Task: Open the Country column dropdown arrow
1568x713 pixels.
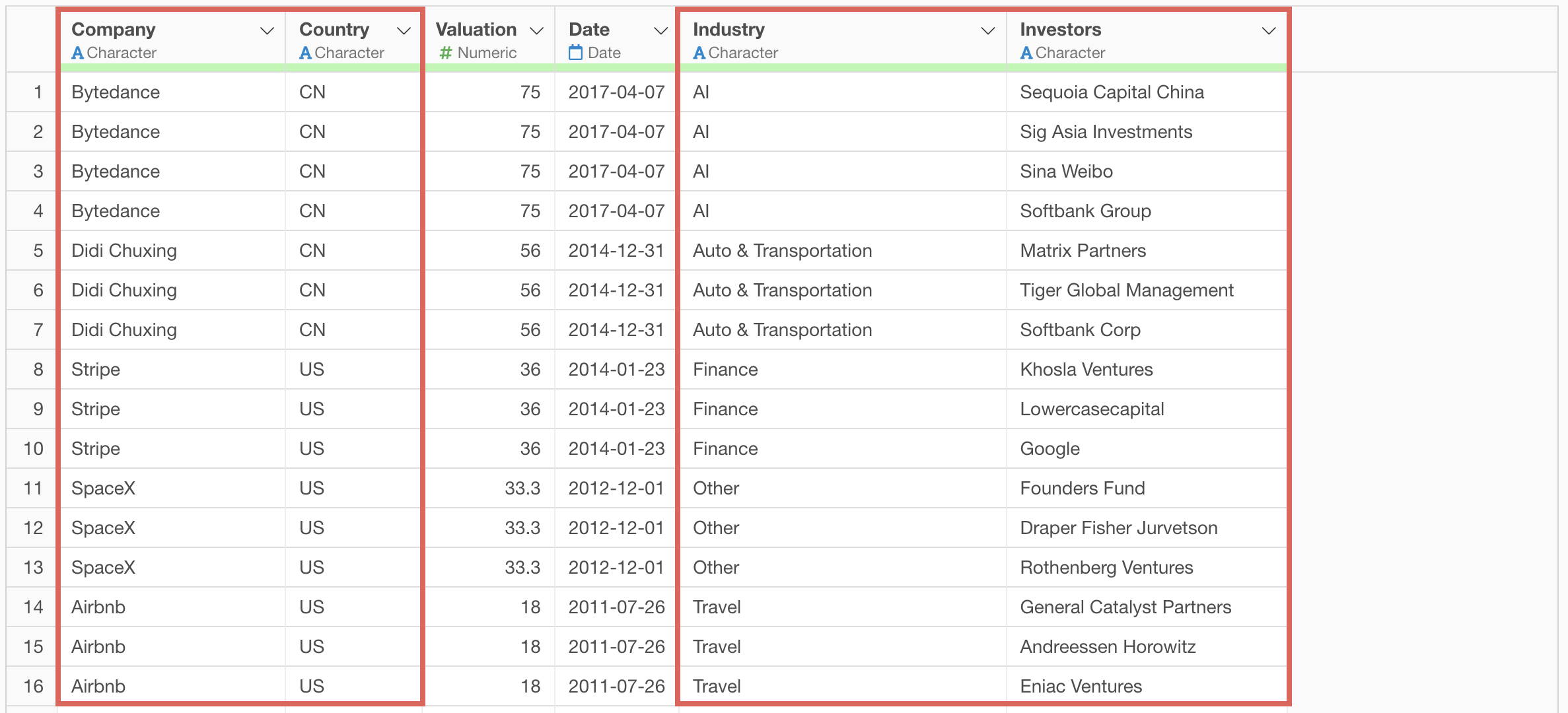Action: tap(404, 31)
